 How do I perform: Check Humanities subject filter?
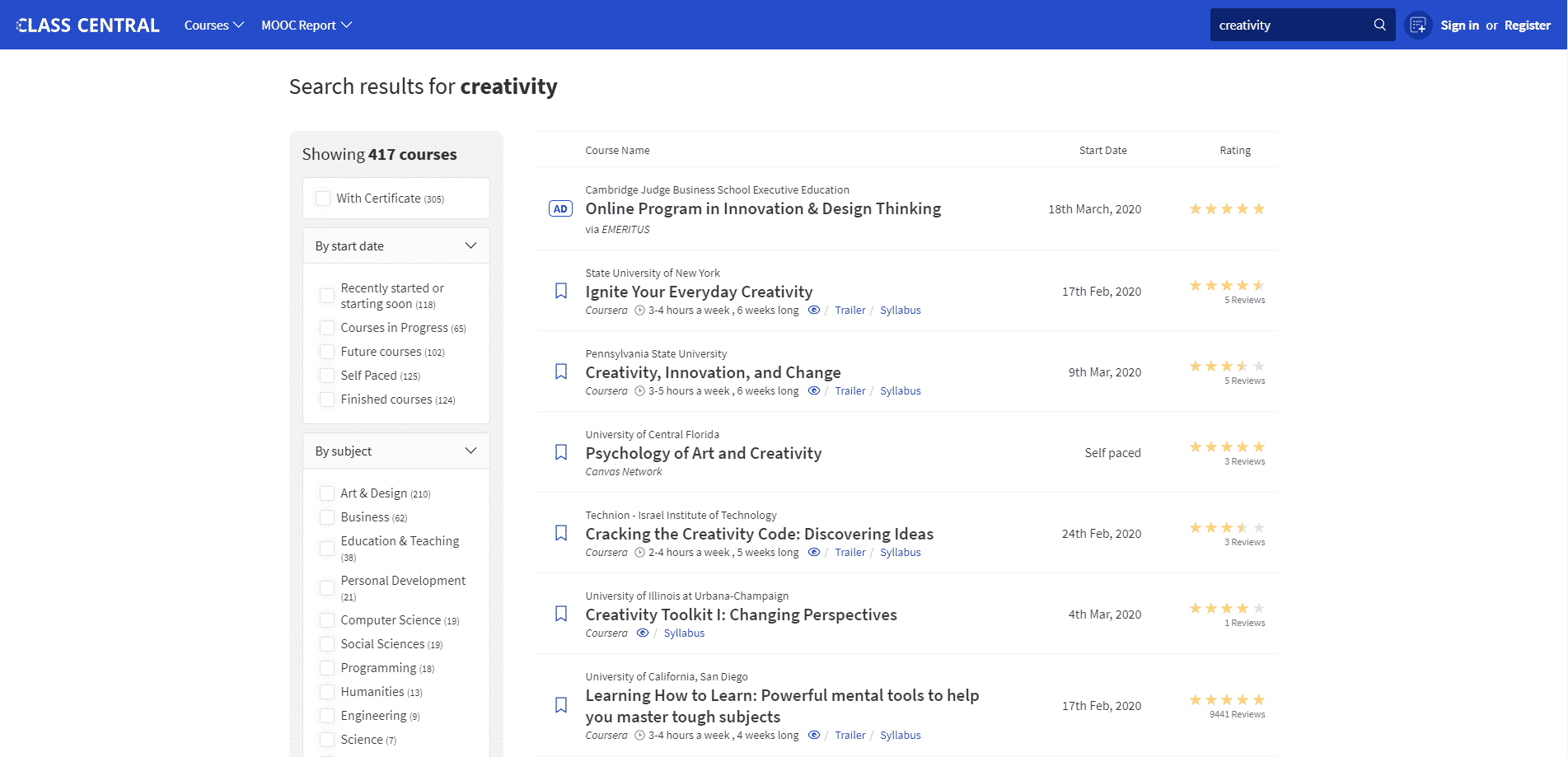(x=327, y=692)
